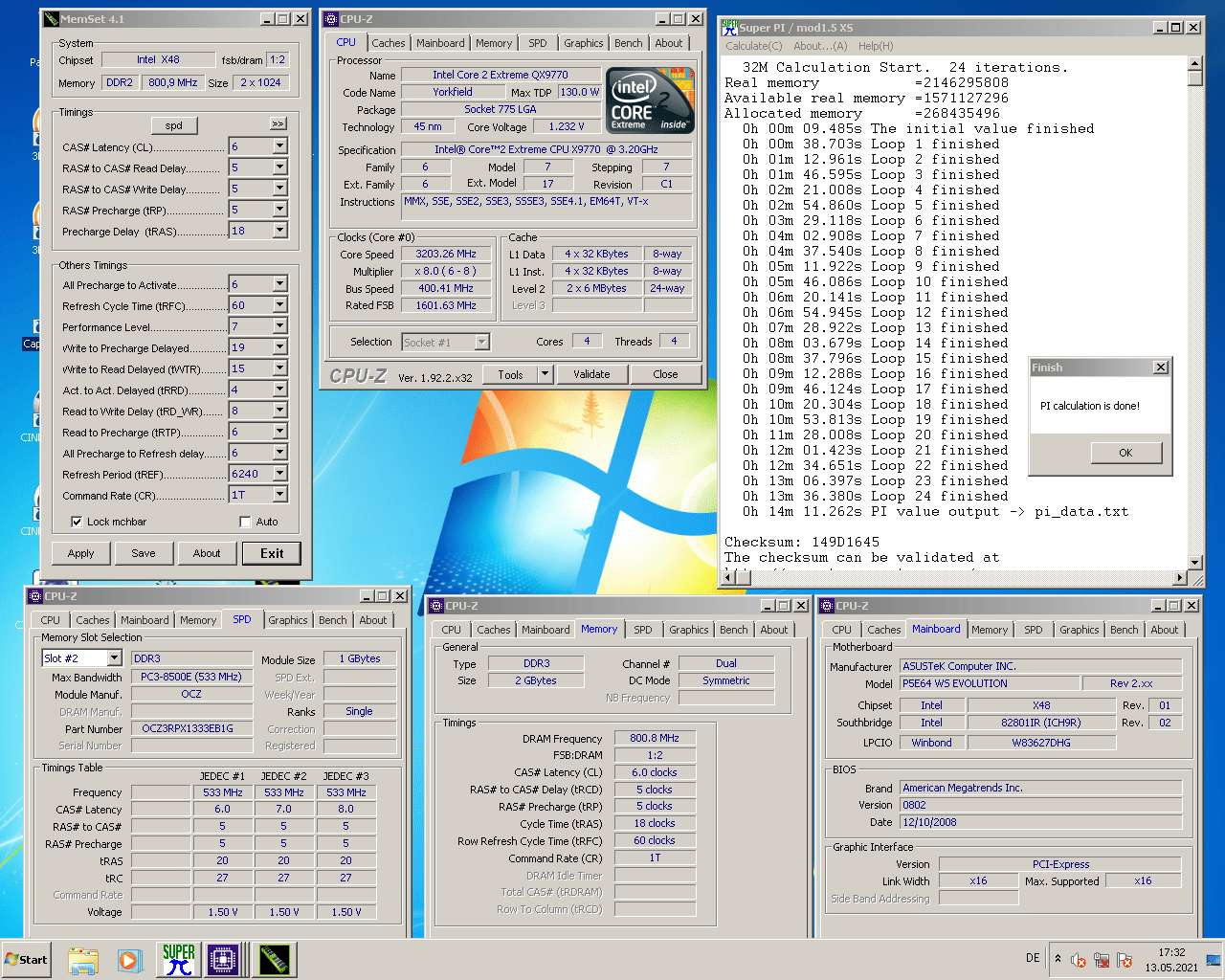
Task: Open the Performance Level dropdown
Action: pos(279,326)
